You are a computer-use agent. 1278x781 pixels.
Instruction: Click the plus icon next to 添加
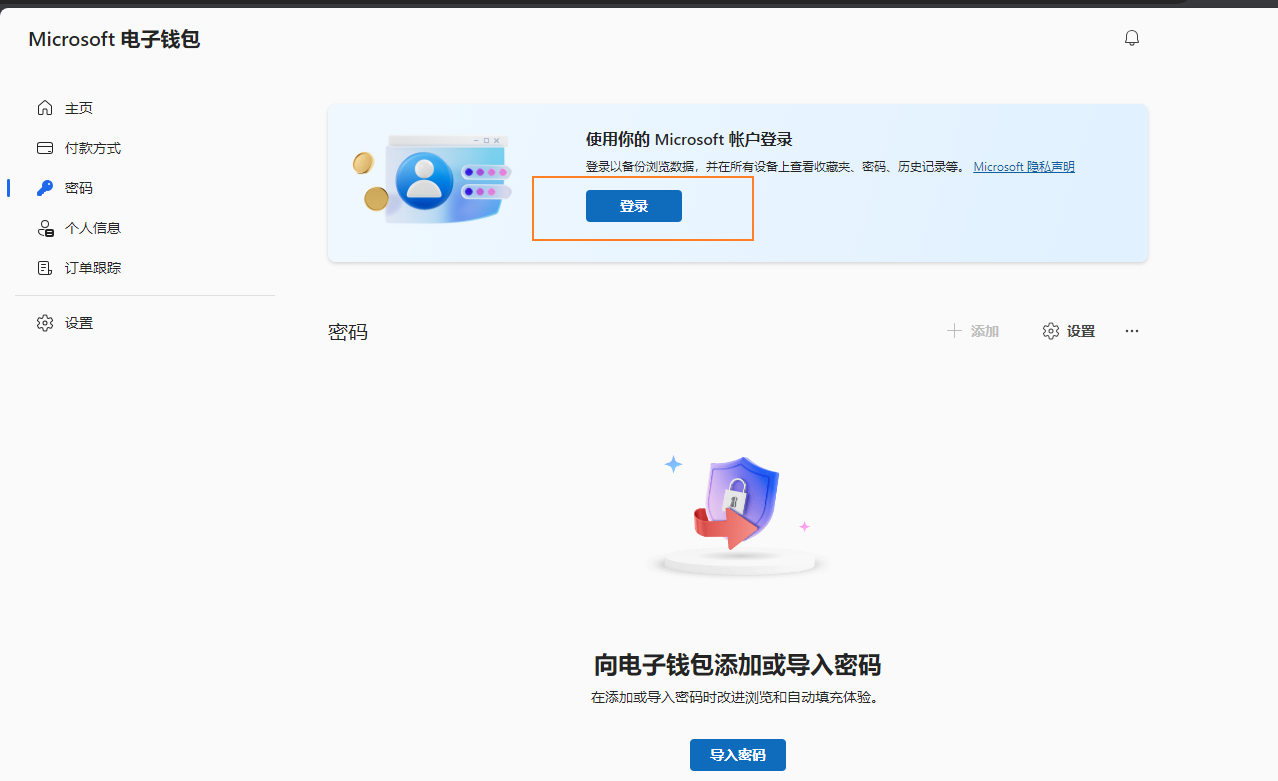pos(954,331)
